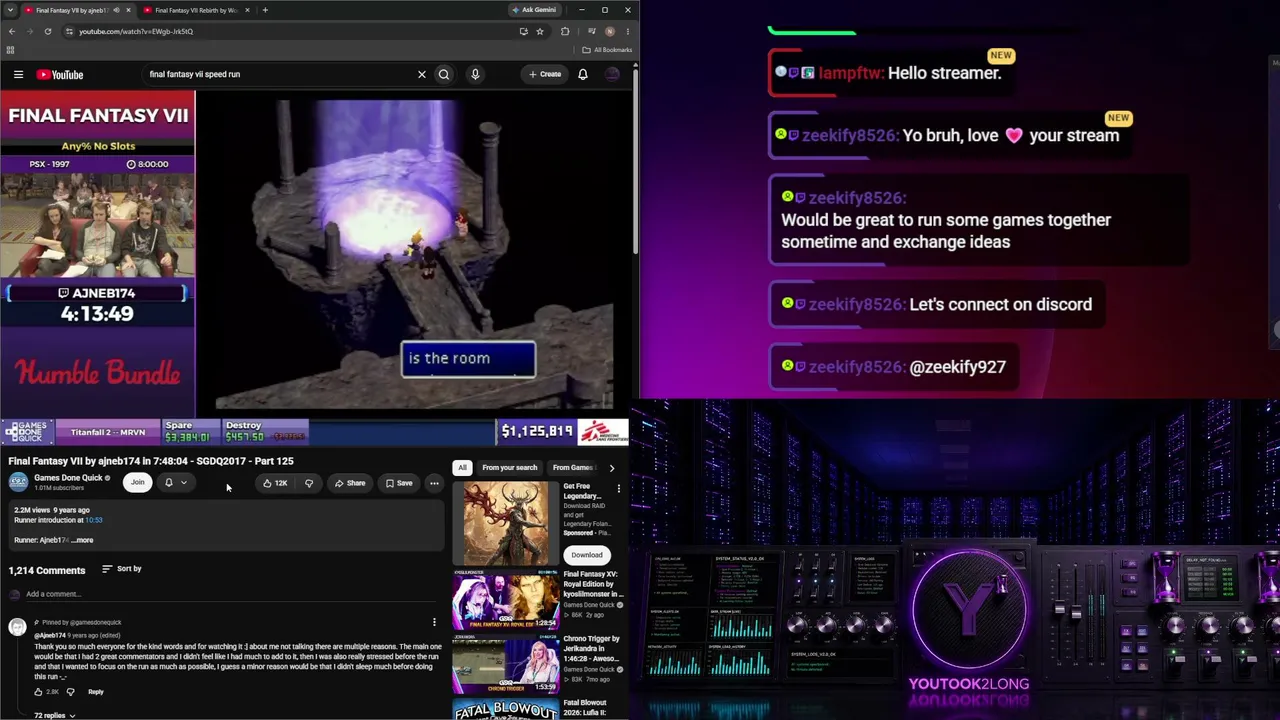
Task: Click Download on the sponsored ad
Action: point(587,555)
